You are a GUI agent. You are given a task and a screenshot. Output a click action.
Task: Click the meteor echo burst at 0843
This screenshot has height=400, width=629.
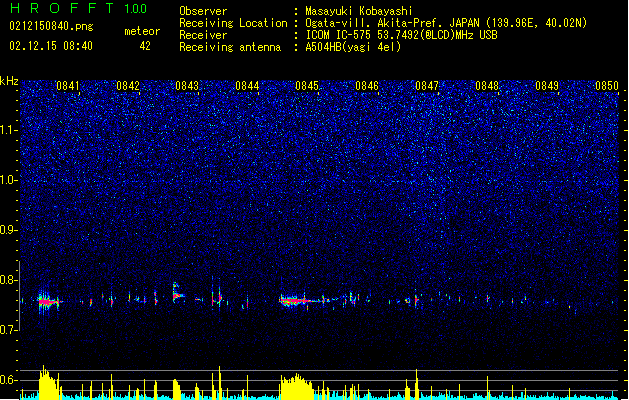tap(178, 294)
